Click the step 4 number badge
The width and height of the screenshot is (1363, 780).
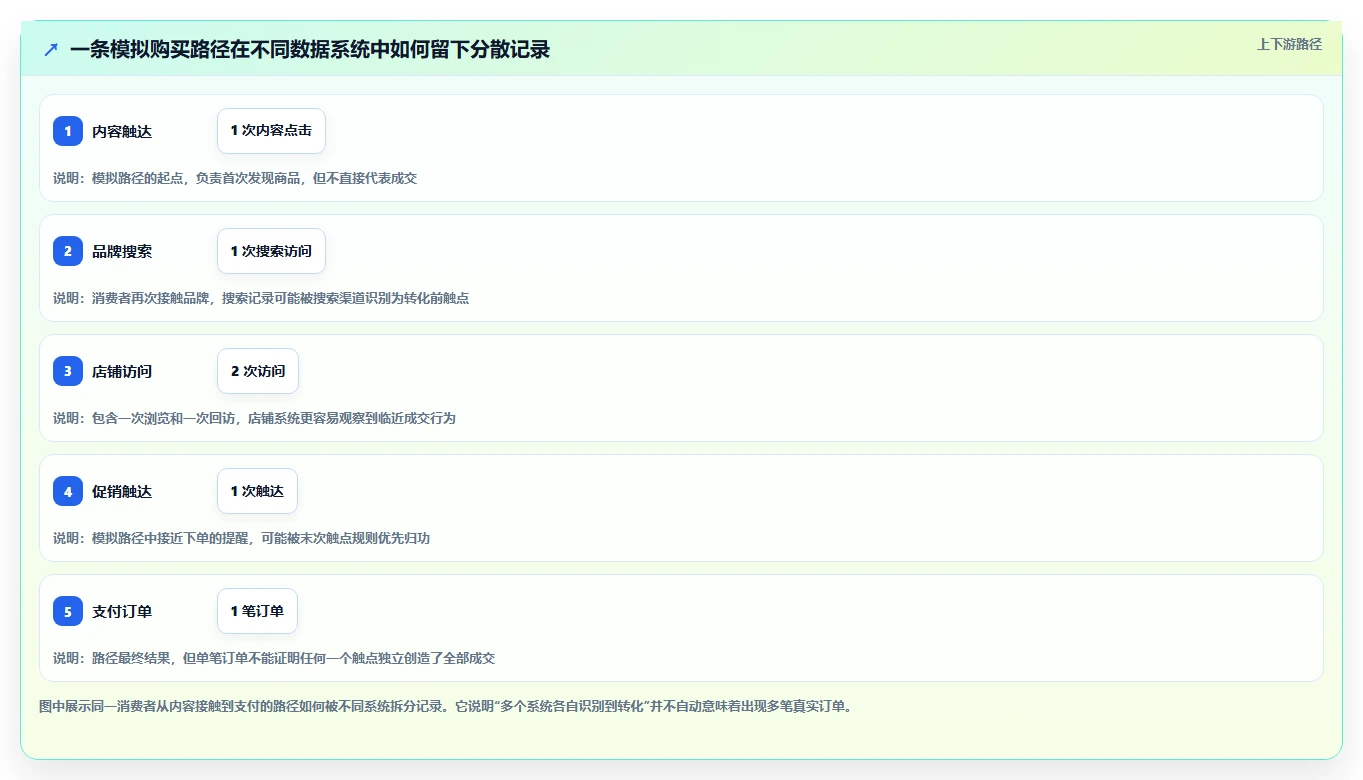point(68,491)
